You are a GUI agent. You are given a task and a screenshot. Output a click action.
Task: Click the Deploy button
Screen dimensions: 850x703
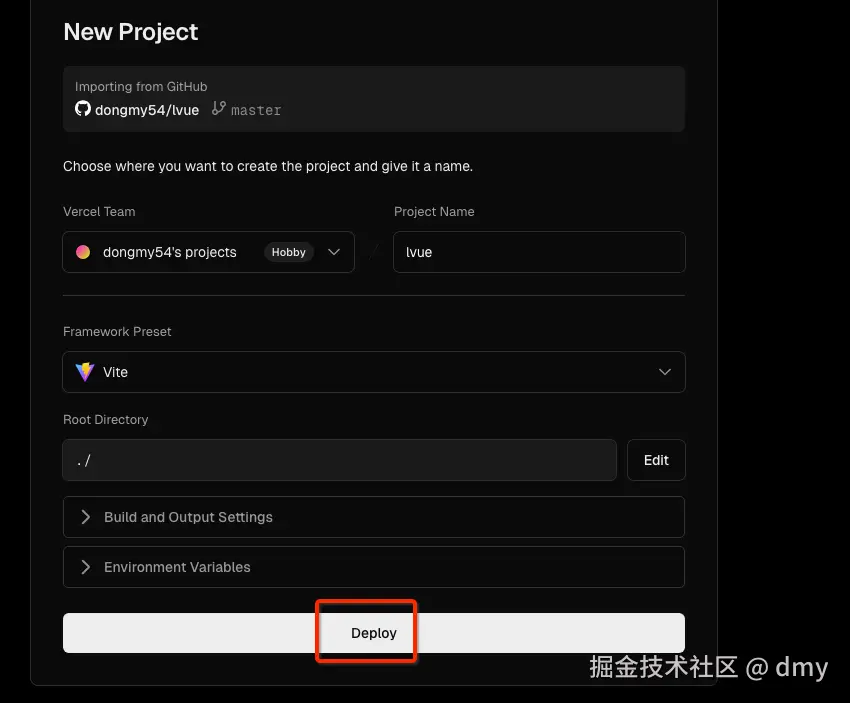point(374,633)
